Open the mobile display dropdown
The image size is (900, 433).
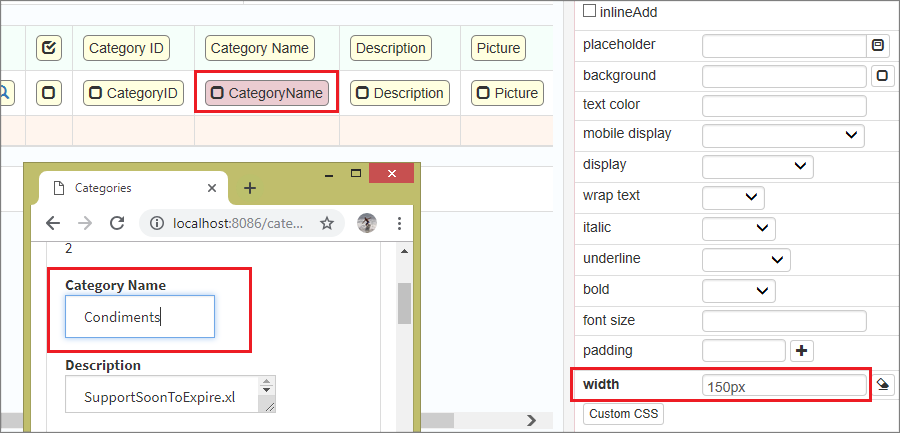[783, 136]
